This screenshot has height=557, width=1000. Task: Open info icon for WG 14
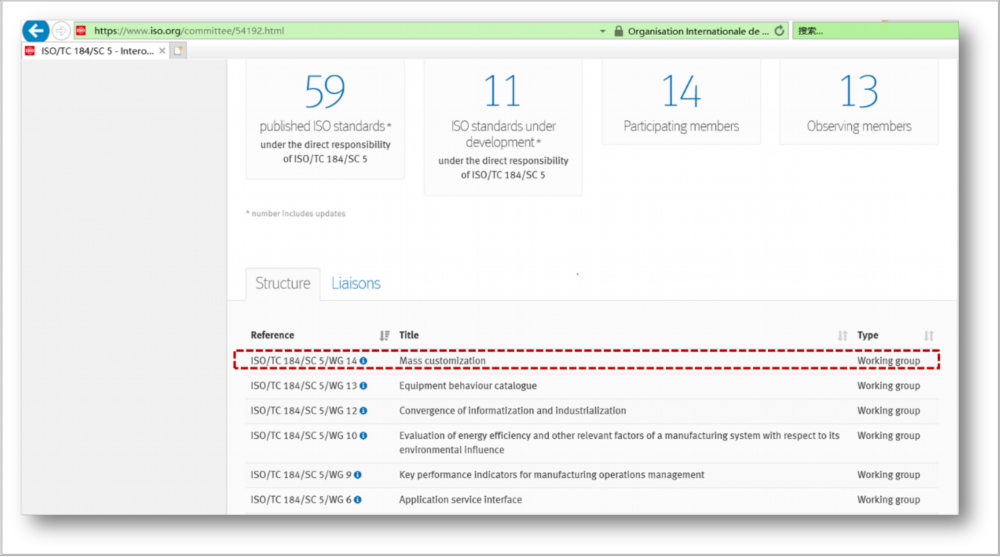[x=364, y=361]
